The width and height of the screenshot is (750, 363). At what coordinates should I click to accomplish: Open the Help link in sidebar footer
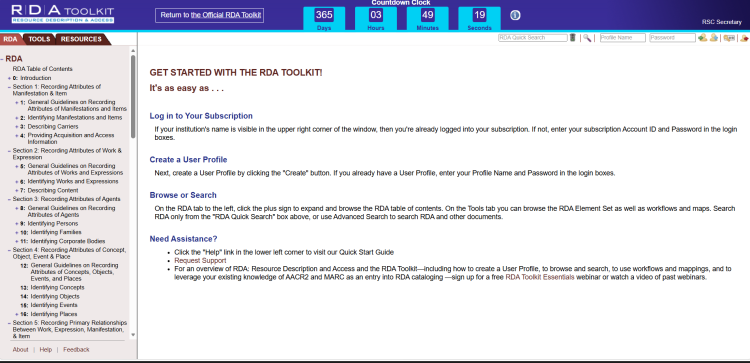coord(45,350)
